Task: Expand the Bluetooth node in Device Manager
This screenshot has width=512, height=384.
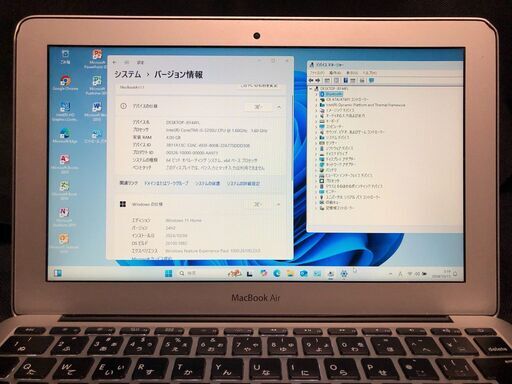Action: [316, 94]
